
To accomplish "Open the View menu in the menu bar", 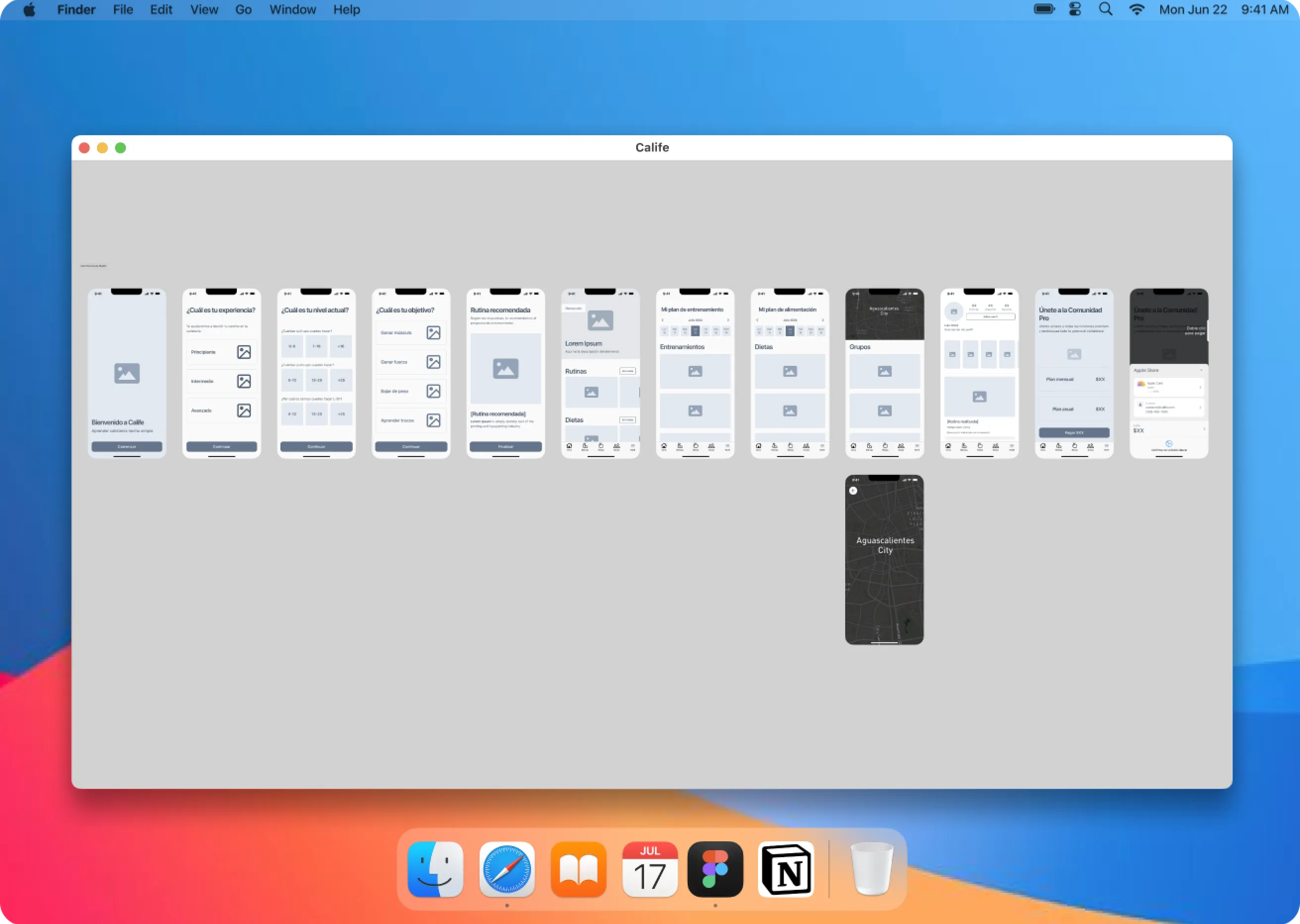I will pyautogui.click(x=204, y=10).
